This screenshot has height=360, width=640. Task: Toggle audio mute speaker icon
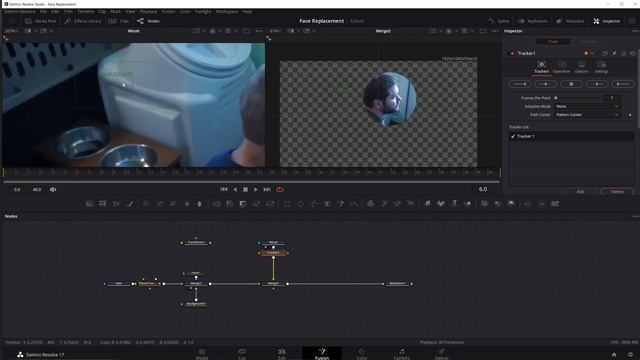[x=53, y=189]
